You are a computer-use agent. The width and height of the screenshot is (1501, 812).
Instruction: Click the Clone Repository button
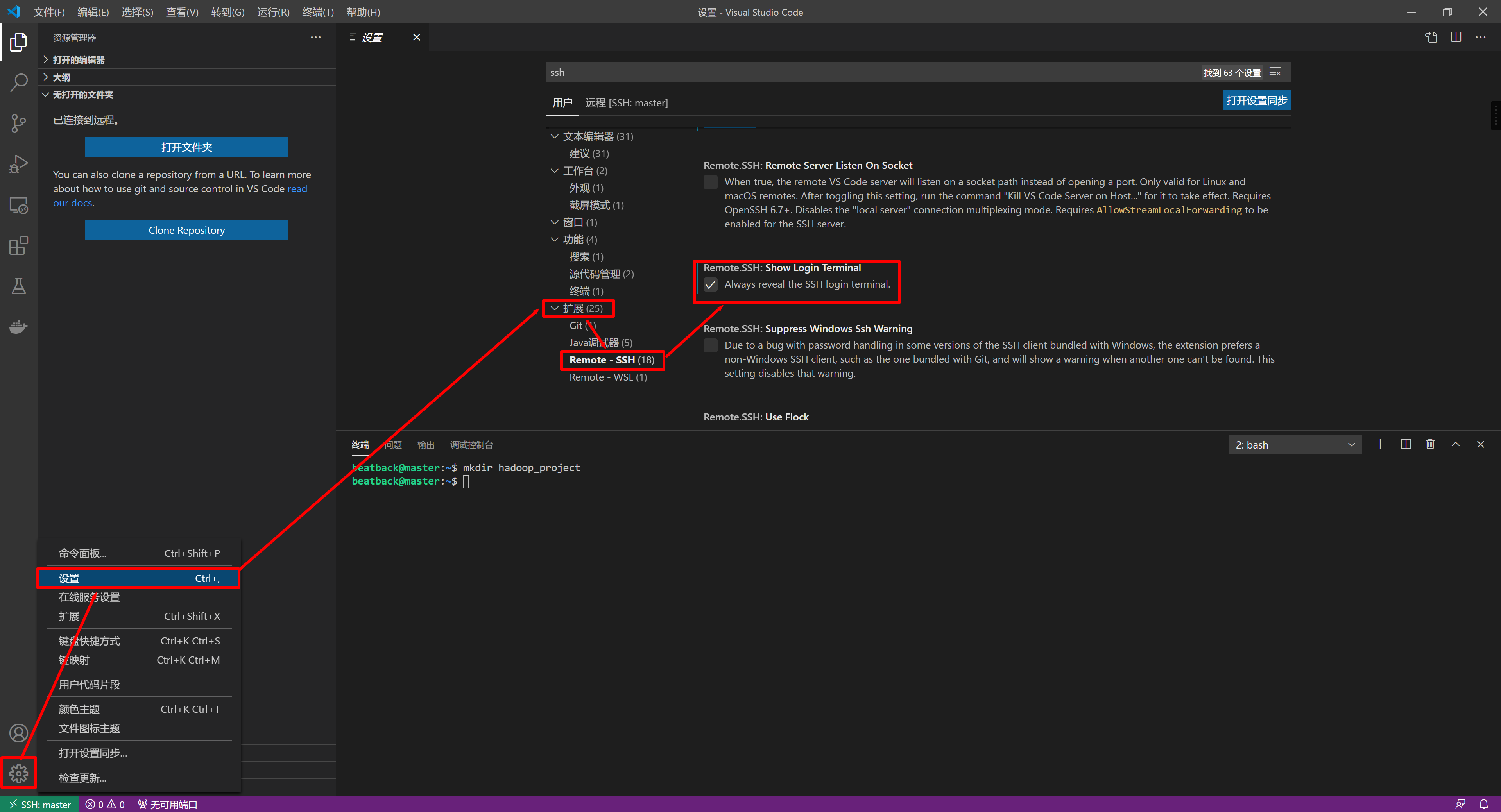point(186,229)
